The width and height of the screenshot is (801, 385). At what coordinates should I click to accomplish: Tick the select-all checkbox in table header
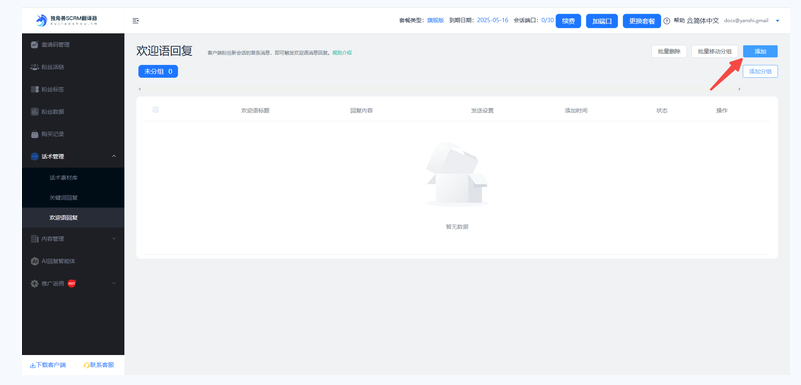tap(156, 110)
